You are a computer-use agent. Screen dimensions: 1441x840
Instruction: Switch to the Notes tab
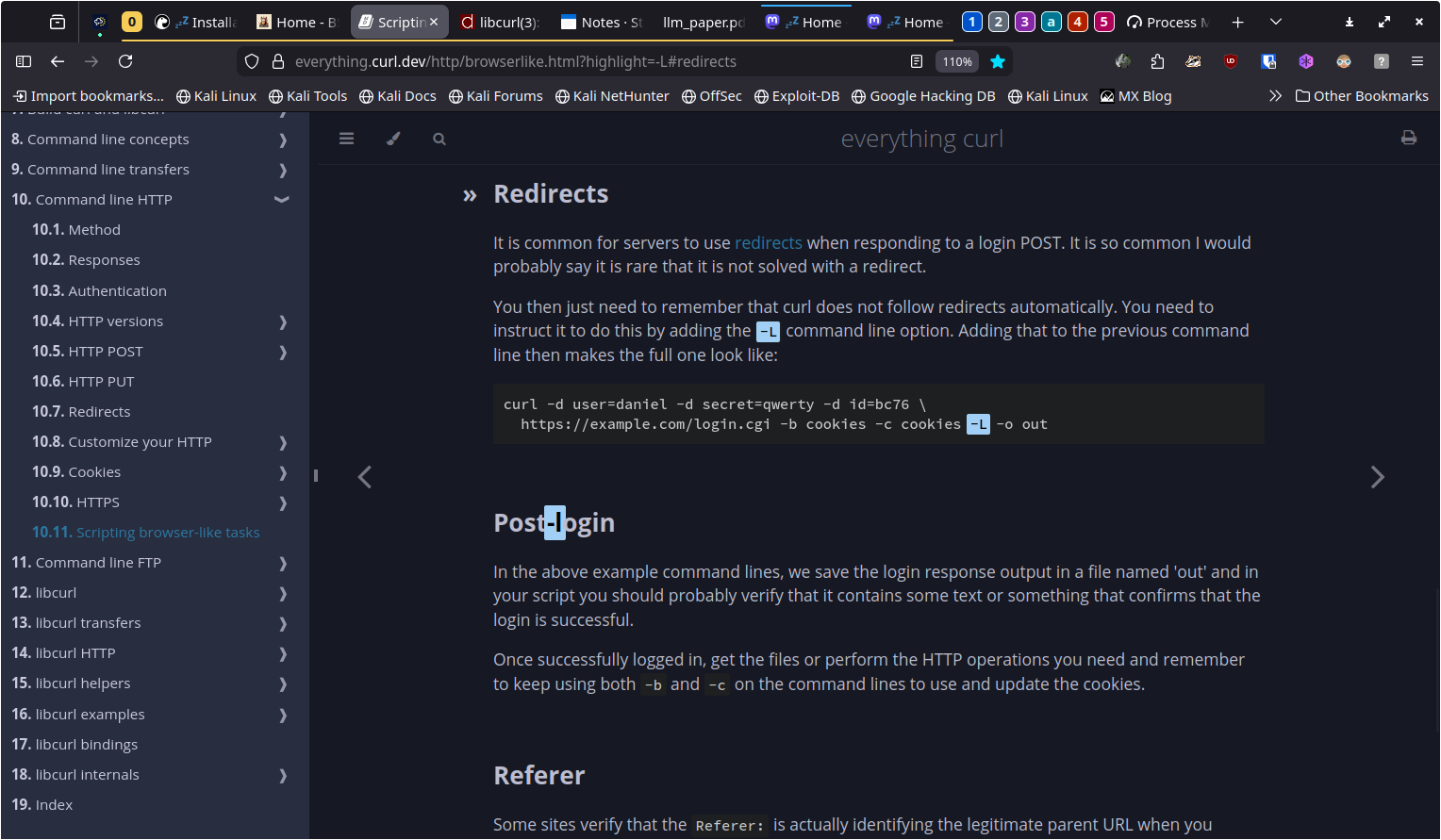click(601, 22)
